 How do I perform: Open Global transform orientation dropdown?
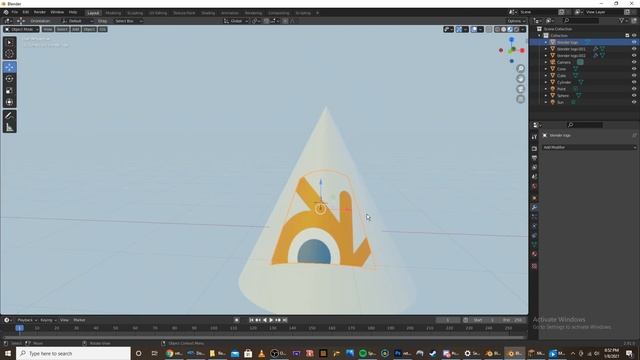coord(236,21)
